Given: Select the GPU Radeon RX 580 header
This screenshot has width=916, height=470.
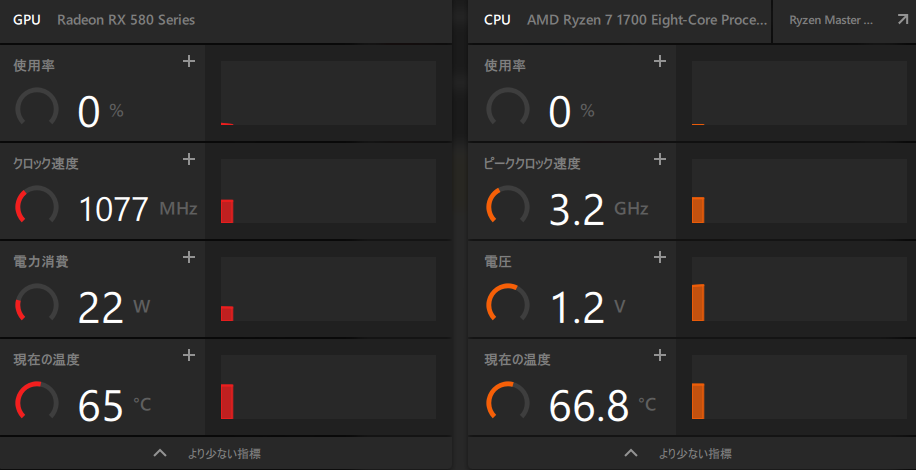Looking at the screenshot, I should 105,20.
